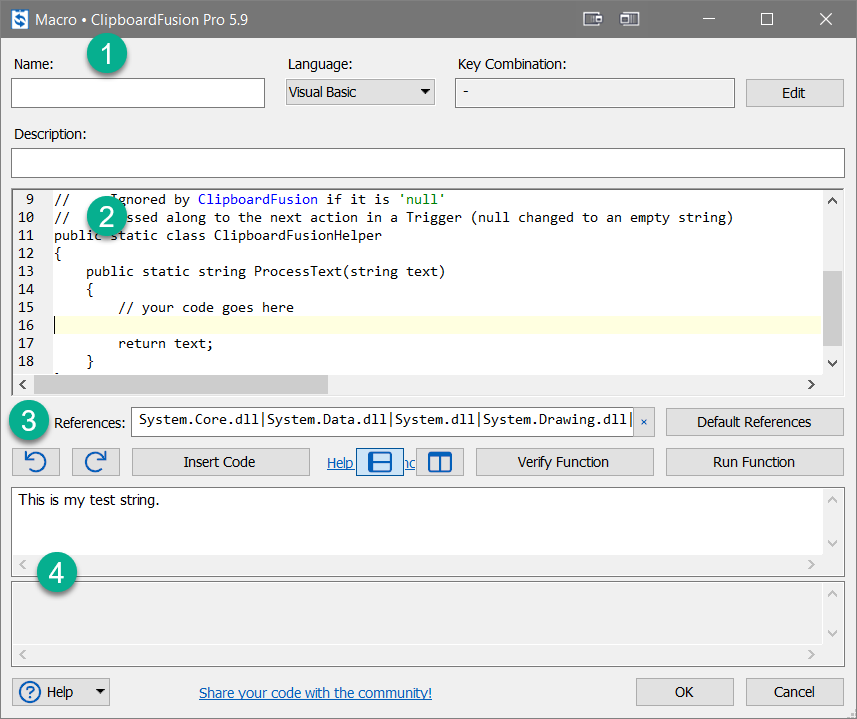Click 'System.Core.dll' in the References list
Image resolution: width=857 pixels, height=719 pixels.
199,420
